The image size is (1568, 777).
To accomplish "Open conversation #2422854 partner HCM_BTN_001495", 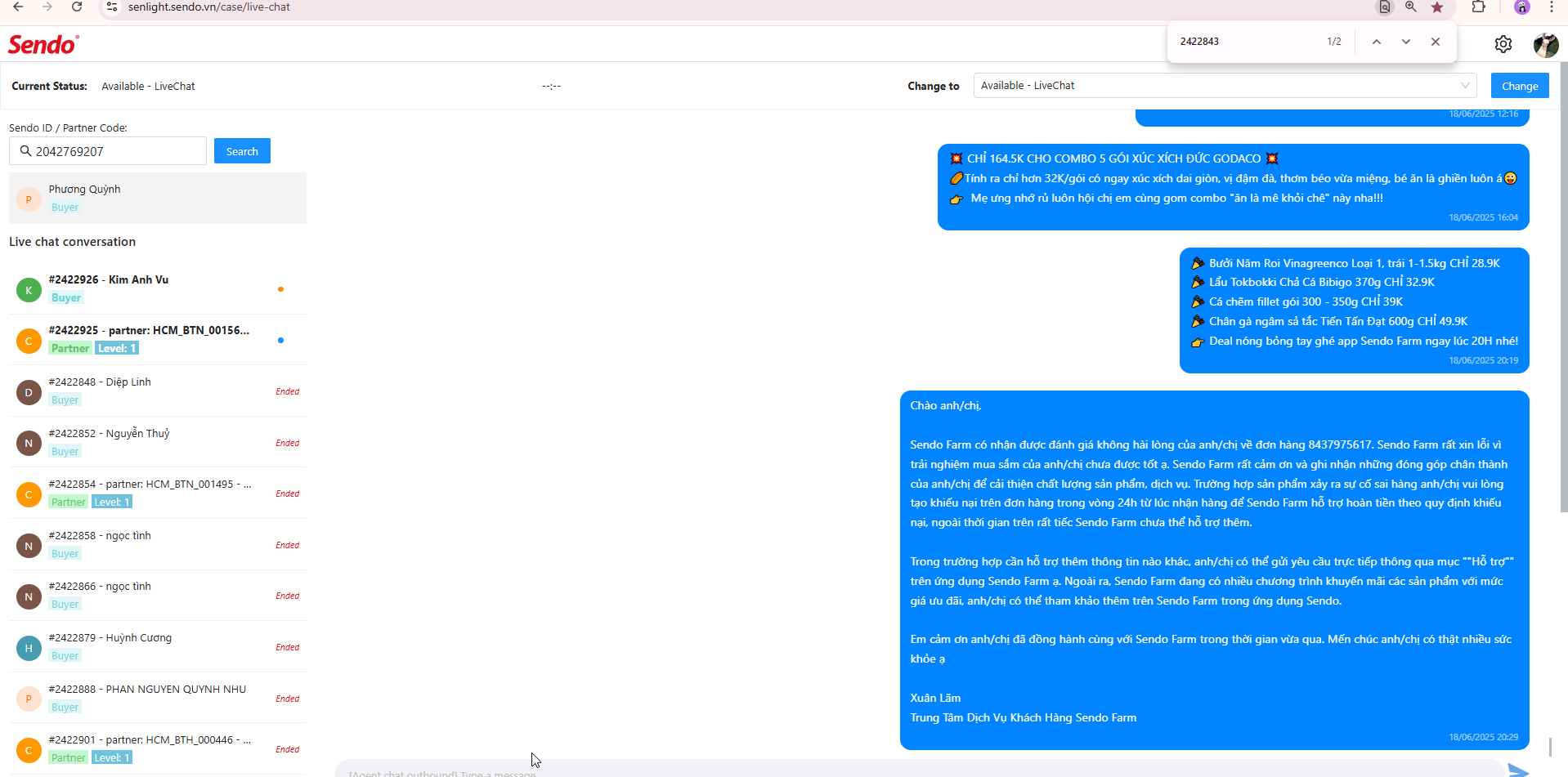I will [x=158, y=493].
